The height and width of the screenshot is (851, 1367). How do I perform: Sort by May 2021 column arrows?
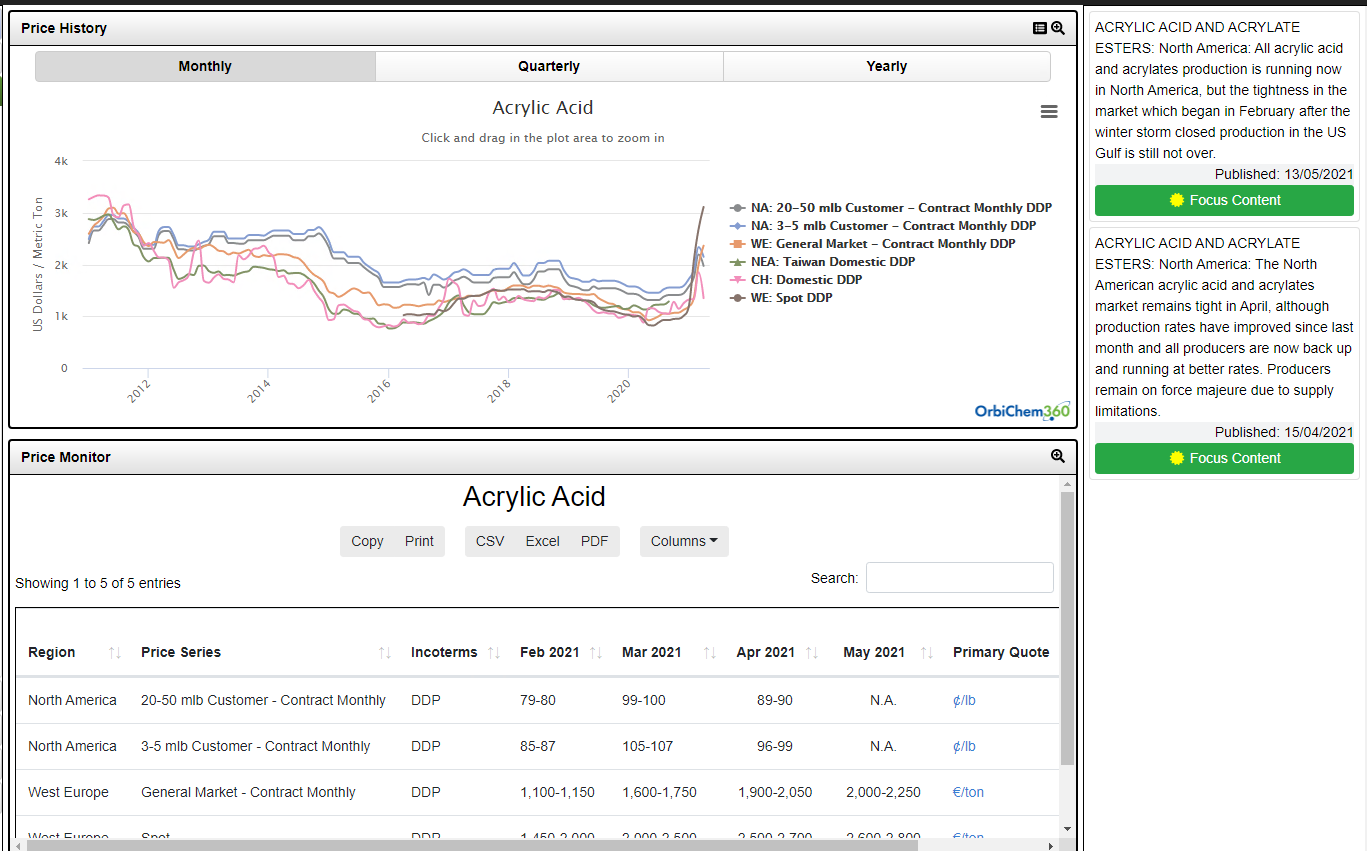point(927,652)
